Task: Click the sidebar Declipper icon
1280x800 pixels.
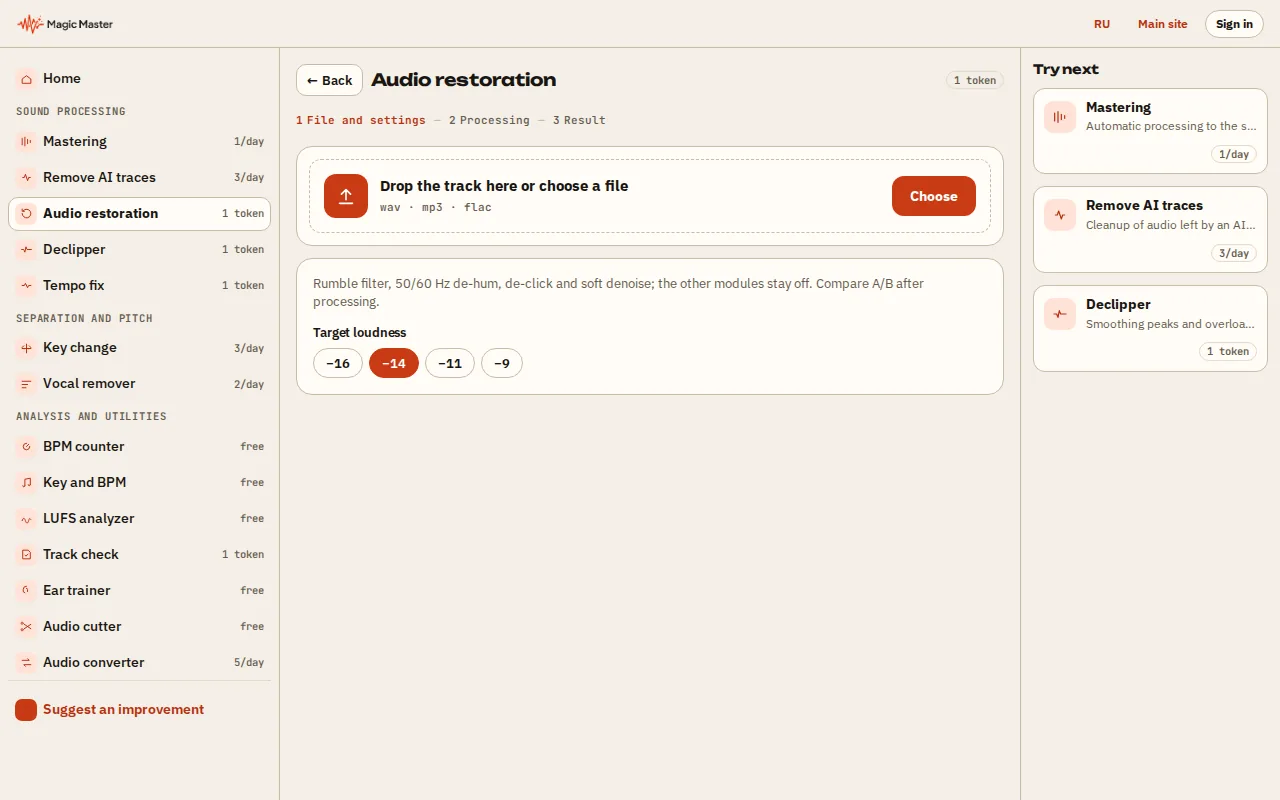Action: [x=26, y=250]
